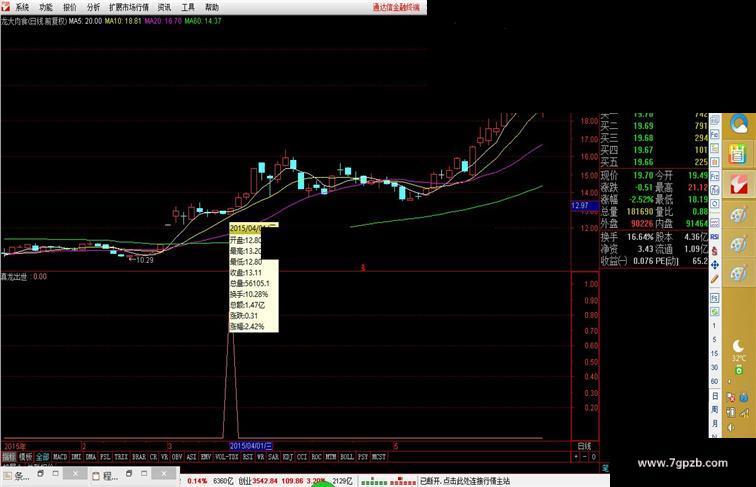This screenshot has height=487, width=756.
Task: Click the 程... minimized window icon
Action: pyautogui.click(x=105, y=476)
